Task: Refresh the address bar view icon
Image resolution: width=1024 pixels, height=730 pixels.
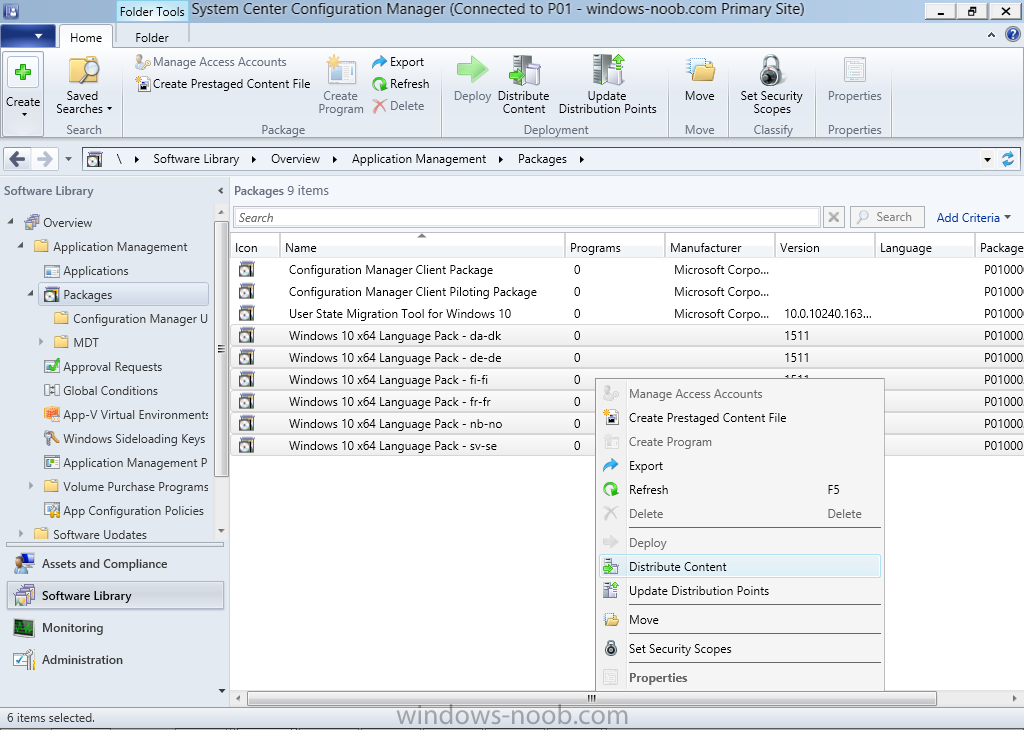Action: point(1008,159)
